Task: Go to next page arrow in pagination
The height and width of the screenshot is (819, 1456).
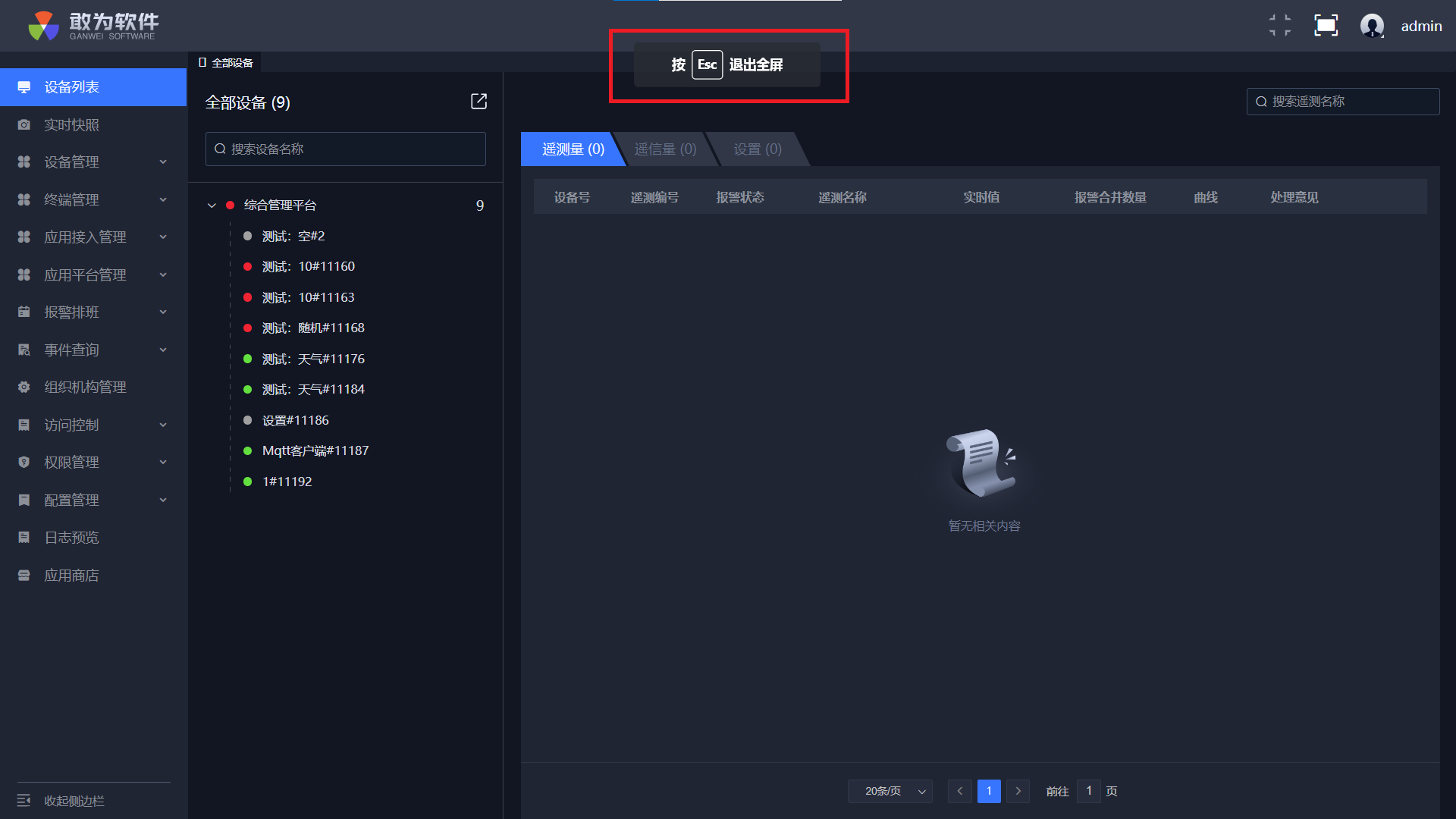Action: (1018, 791)
